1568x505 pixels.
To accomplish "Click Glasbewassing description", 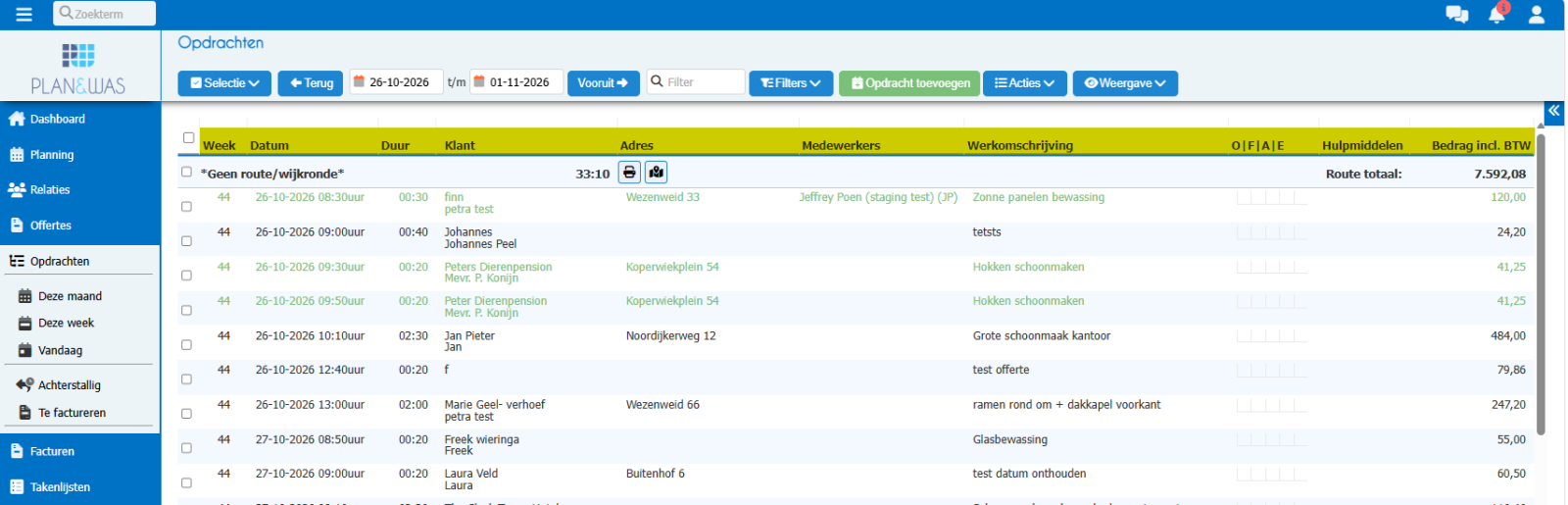I will 1009,439.
